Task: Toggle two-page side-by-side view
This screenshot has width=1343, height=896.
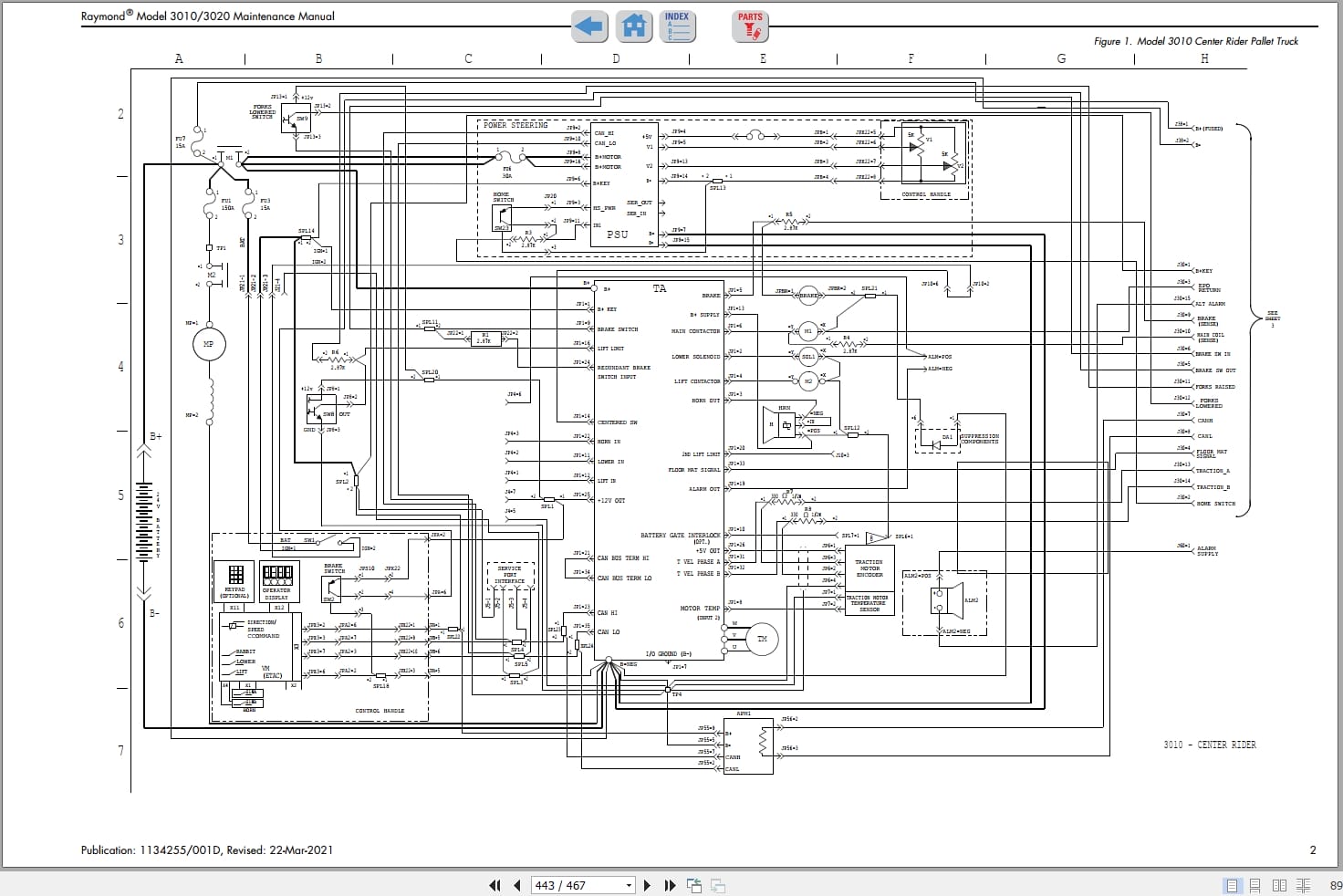Action: click(x=1279, y=885)
